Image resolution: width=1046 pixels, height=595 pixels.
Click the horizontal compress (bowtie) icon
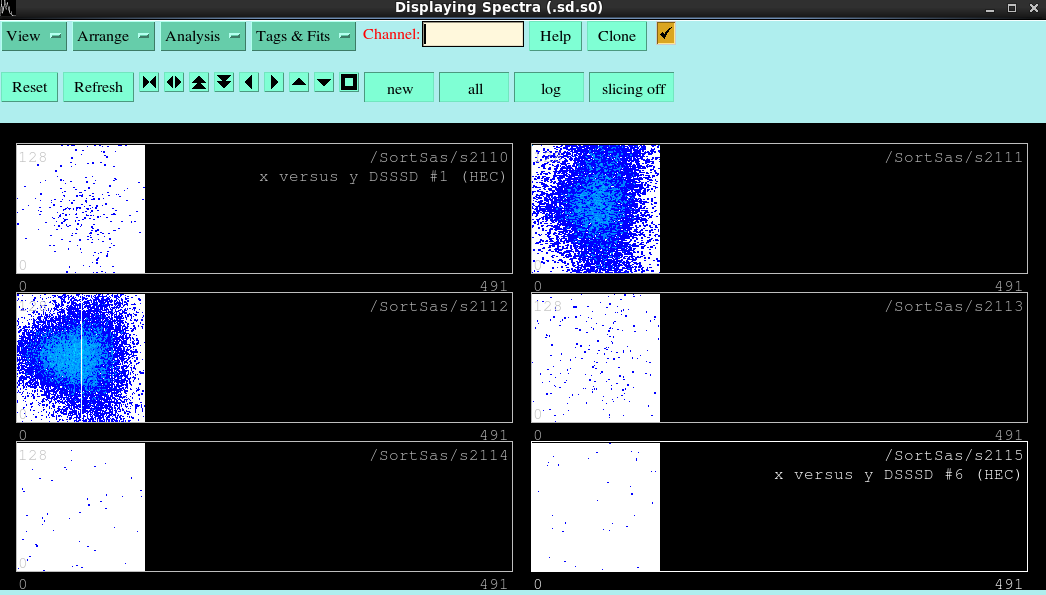[x=149, y=82]
